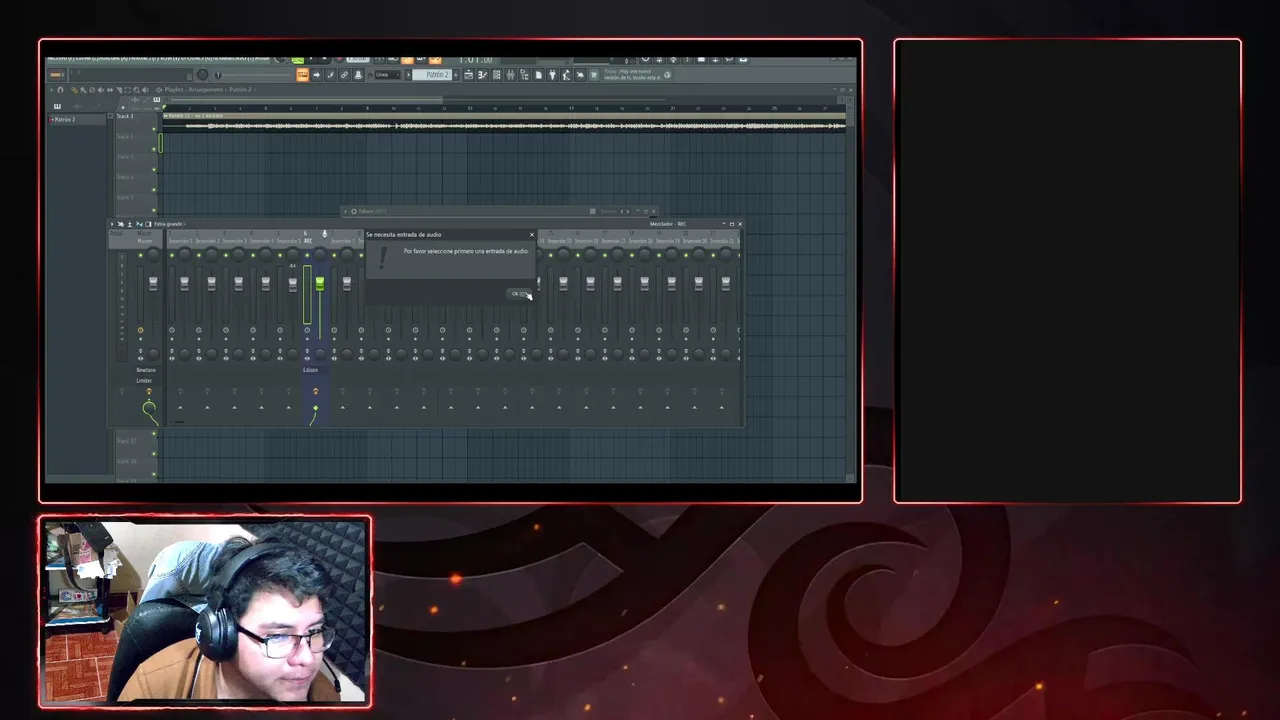Open the Piano roll view icon in the toolbar
This screenshot has width=1280, height=720.
click(x=482, y=75)
